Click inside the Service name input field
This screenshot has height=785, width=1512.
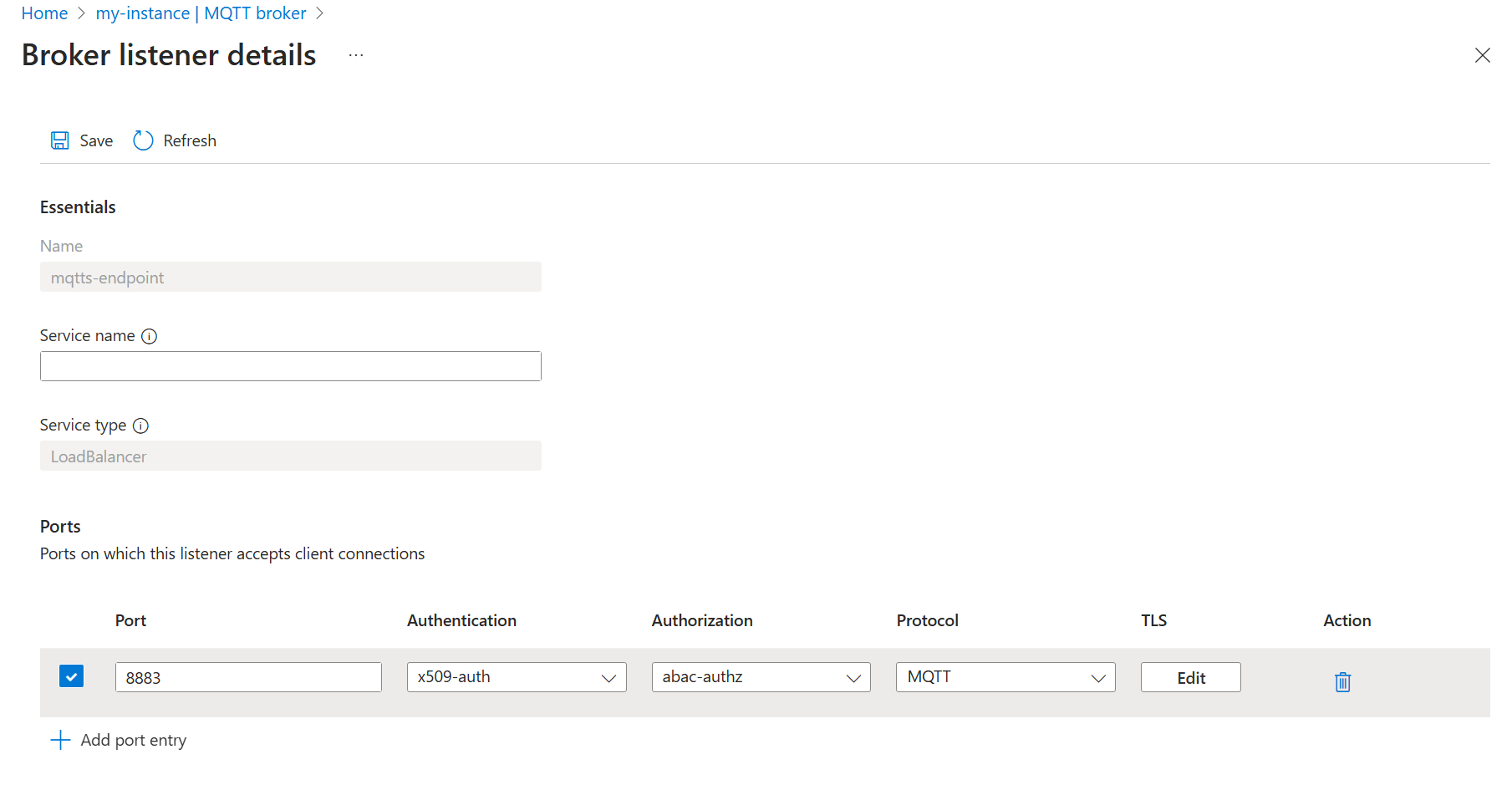coord(290,365)
